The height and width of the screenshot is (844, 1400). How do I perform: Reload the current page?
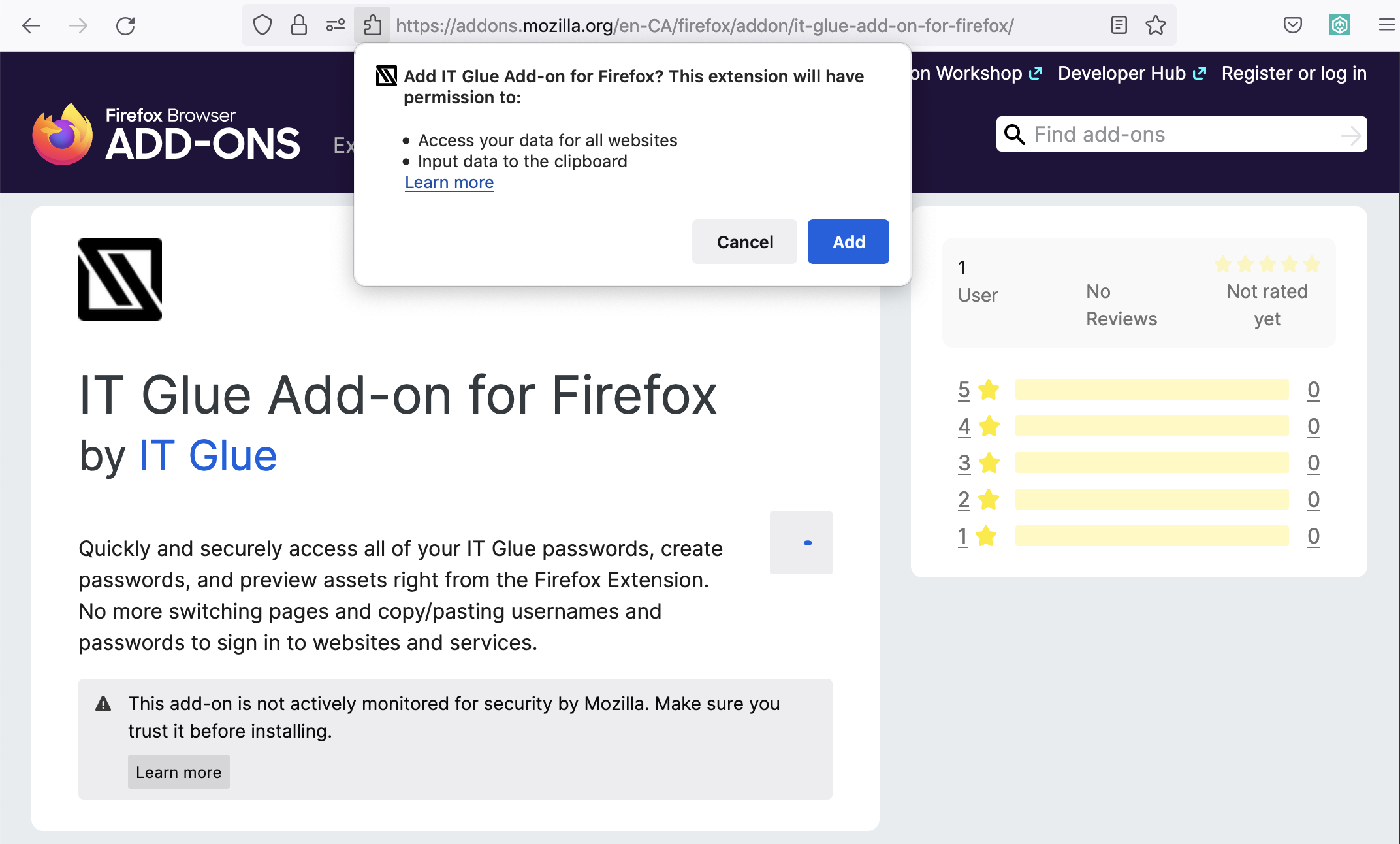[125, 25]
